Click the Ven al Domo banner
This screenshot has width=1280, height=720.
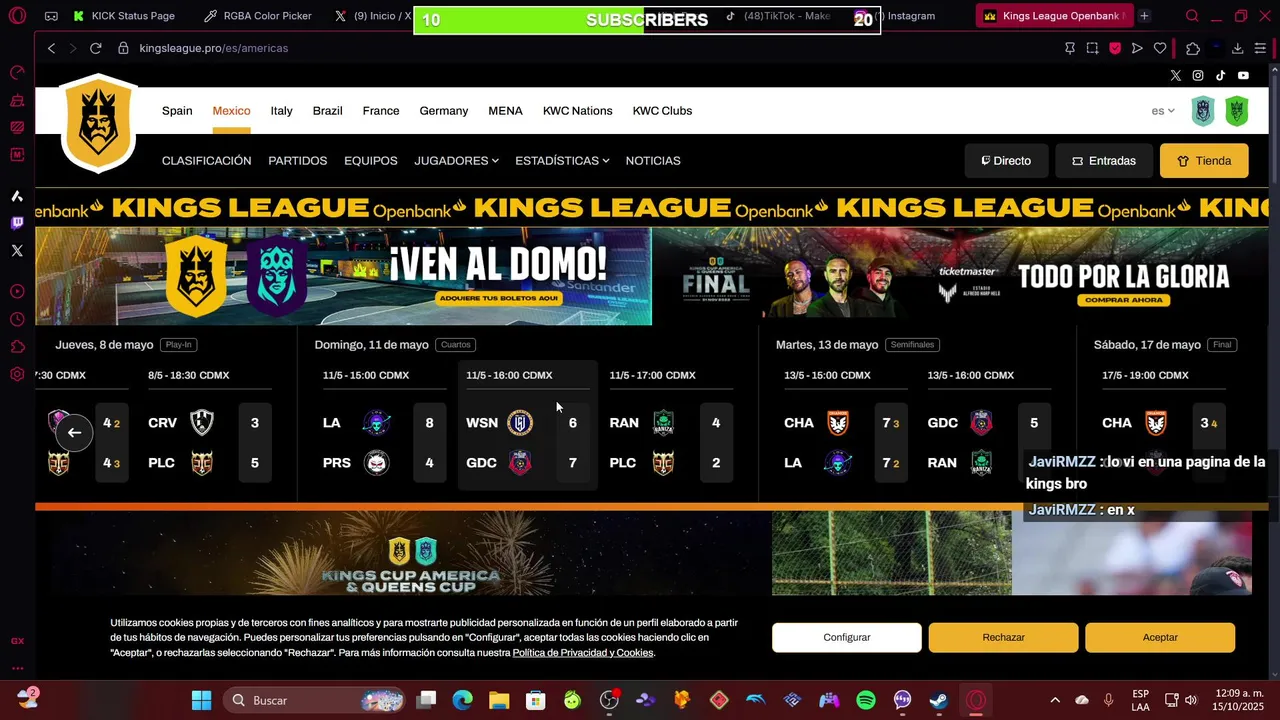click(343, 276)
